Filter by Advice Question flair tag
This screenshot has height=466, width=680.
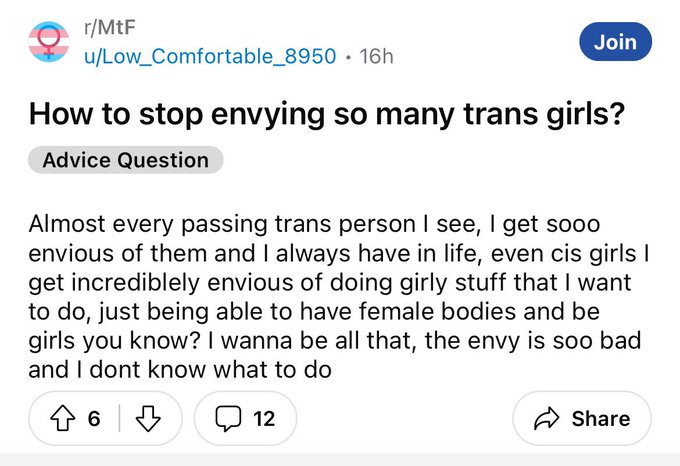(x=126, y=160)
